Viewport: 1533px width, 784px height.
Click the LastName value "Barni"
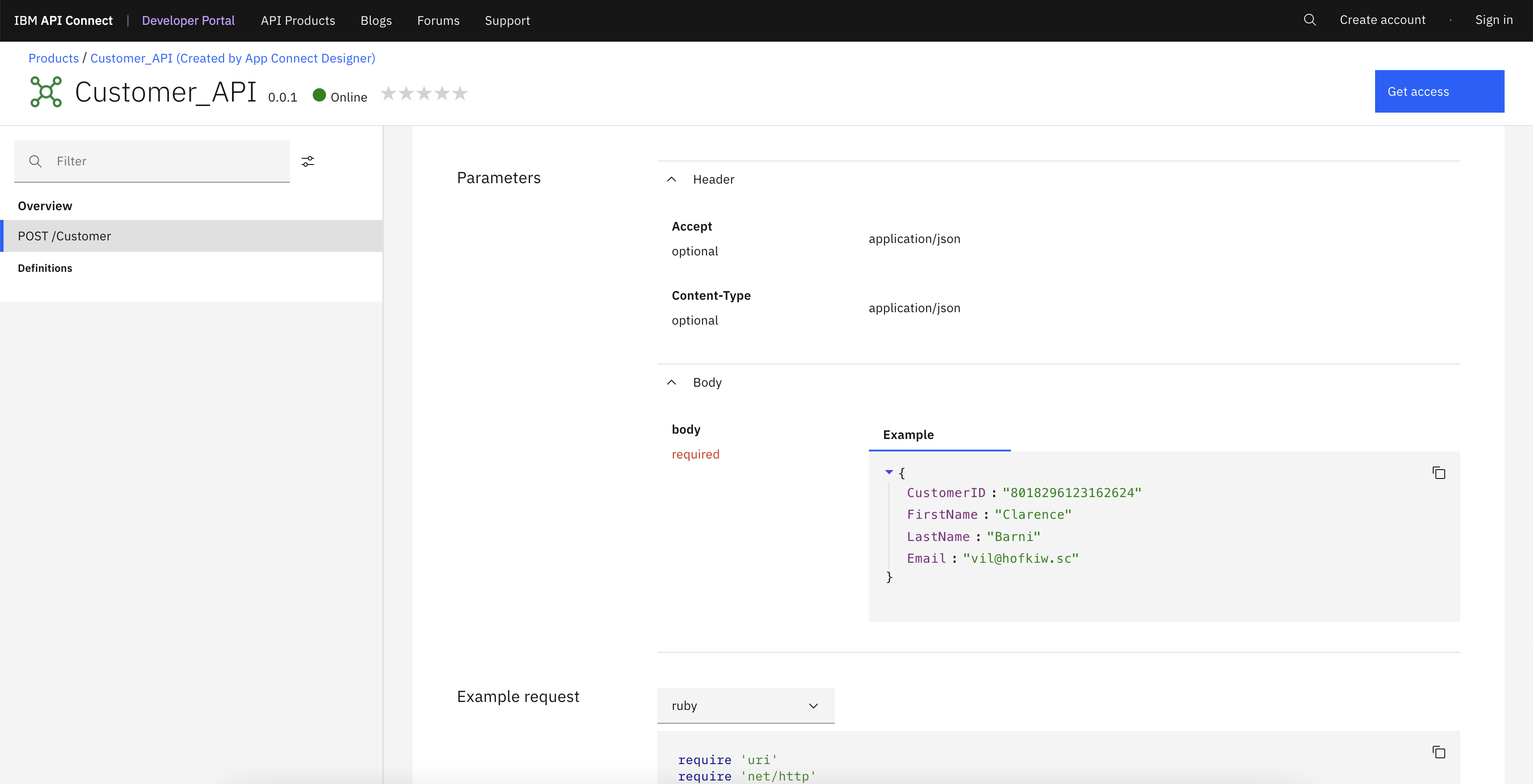tap(1014, 537)
